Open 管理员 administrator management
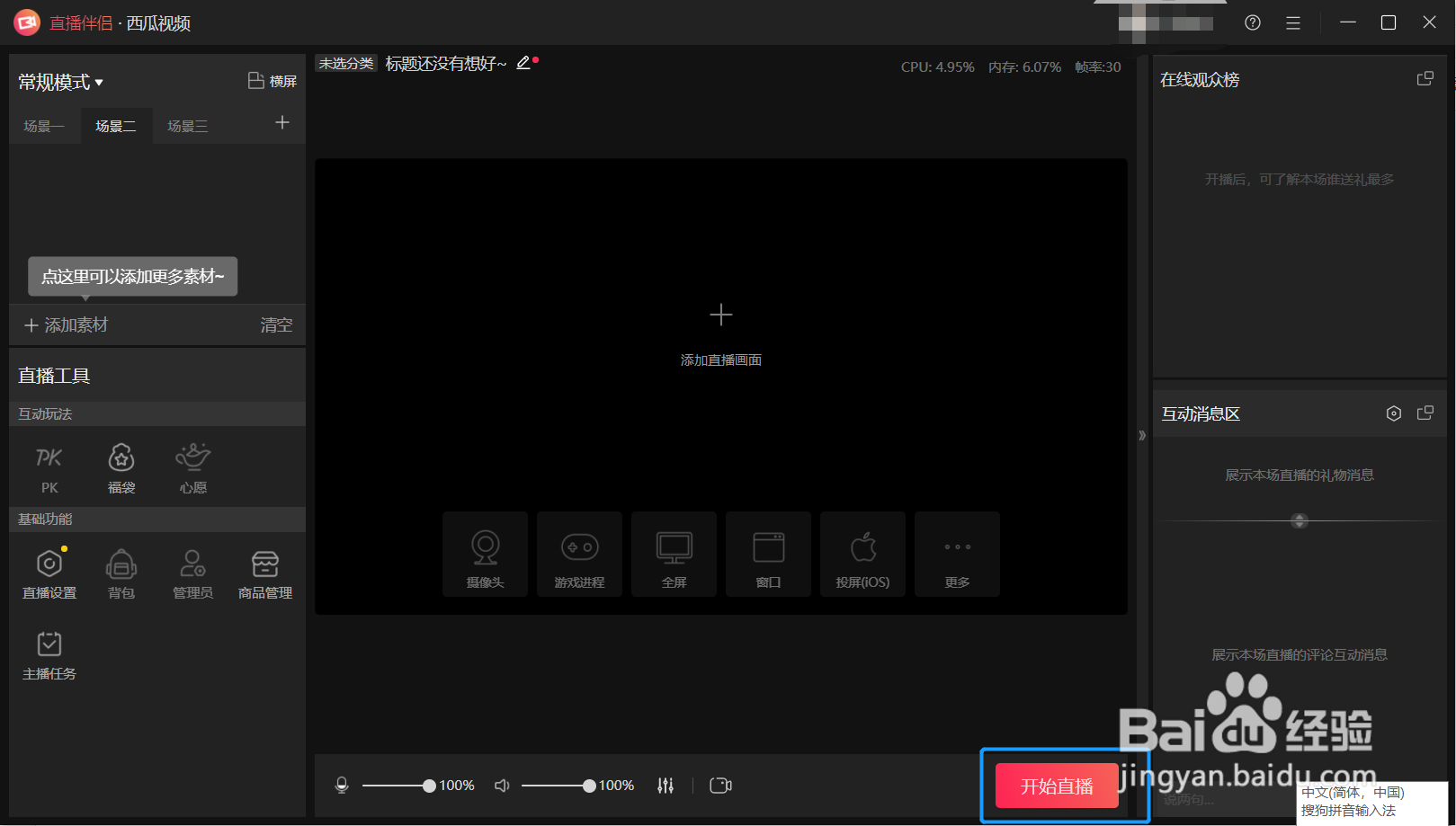The height and width of the screenshot is (826, 1456). coord(193,573)
